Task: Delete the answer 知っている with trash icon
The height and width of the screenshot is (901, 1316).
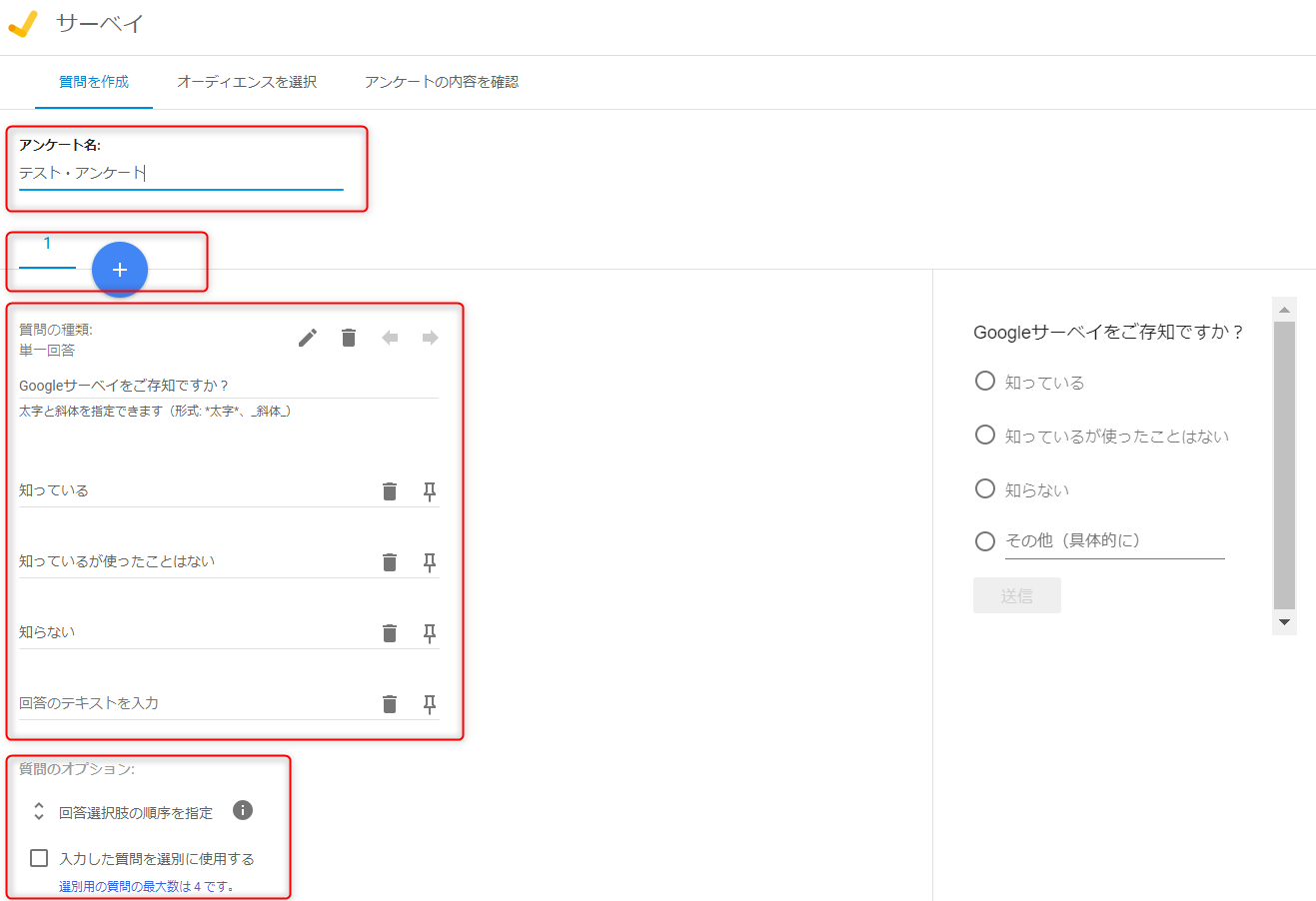Action: pos(390,491)
